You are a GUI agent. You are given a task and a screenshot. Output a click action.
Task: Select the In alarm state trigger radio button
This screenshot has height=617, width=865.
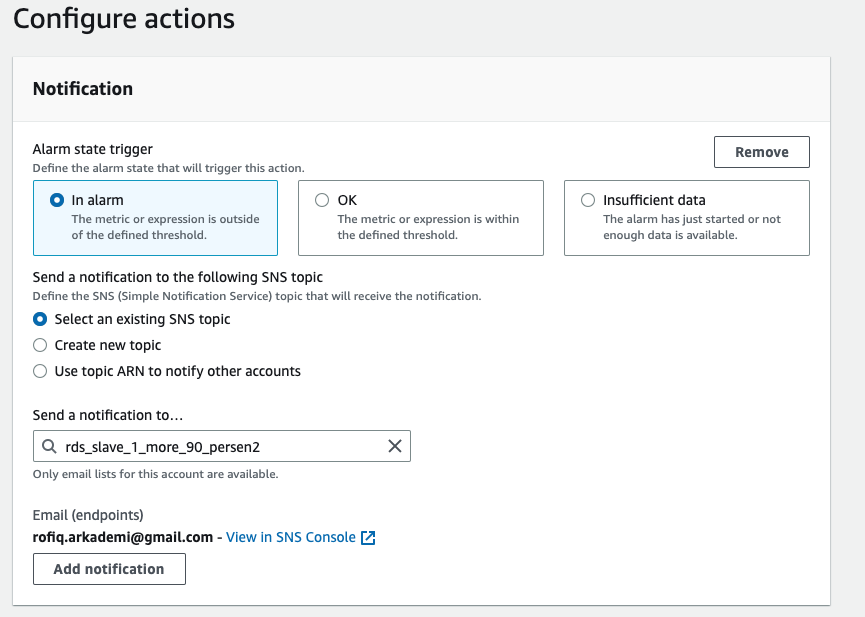click(56, 200)
